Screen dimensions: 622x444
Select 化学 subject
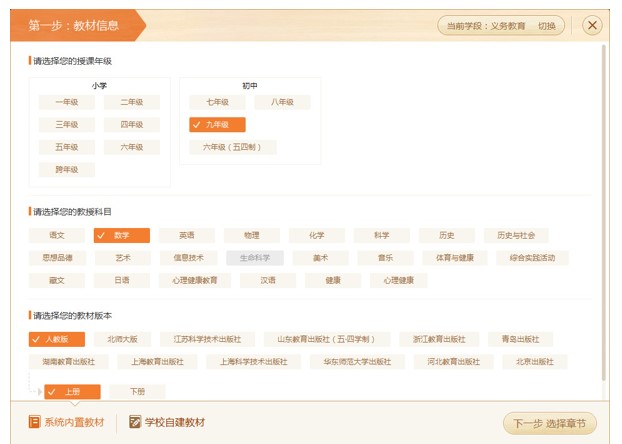(317, 235)
